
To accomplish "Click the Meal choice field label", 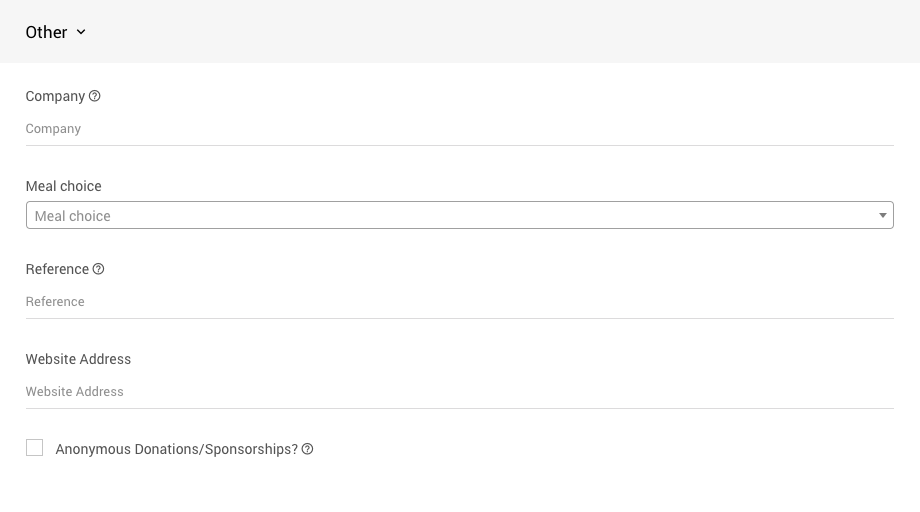I will pyautogui.click(x=63, y=186).
